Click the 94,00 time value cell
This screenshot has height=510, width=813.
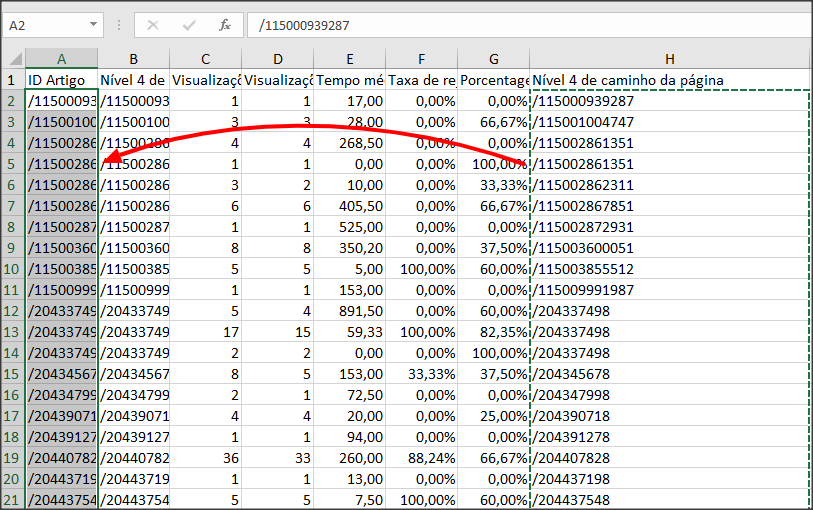[x=349, y=437]
